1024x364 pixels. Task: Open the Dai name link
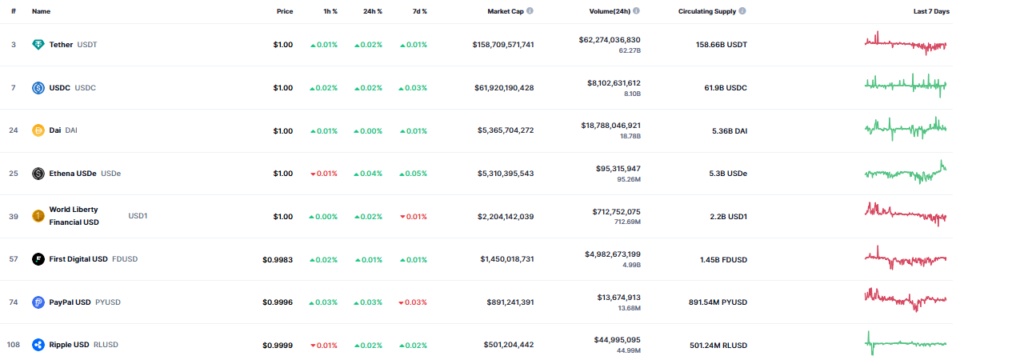(x=55, y=130)
